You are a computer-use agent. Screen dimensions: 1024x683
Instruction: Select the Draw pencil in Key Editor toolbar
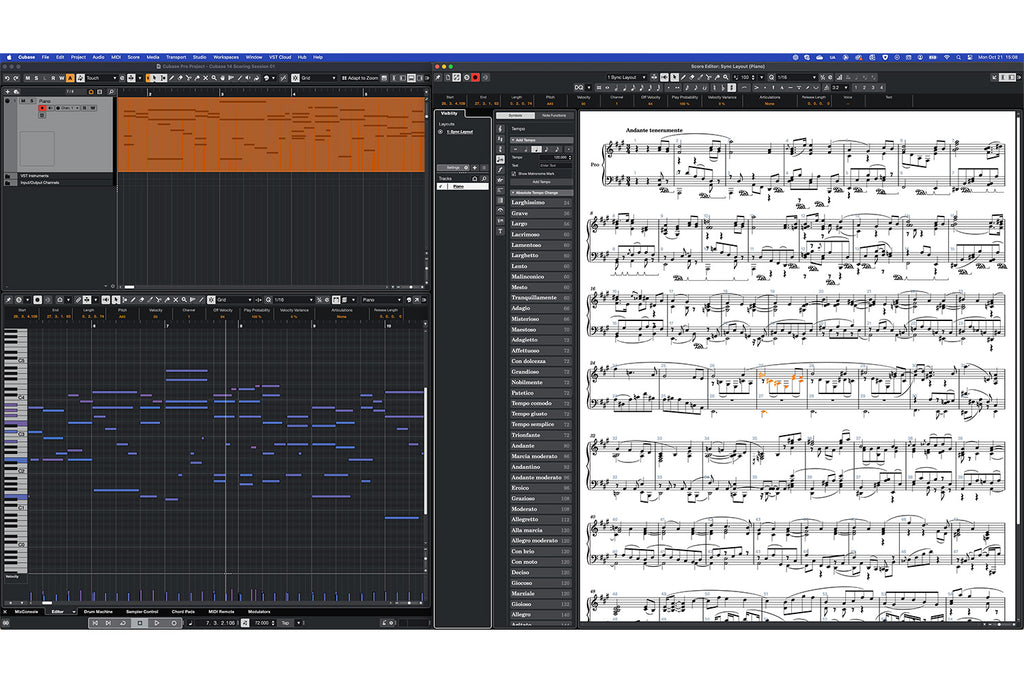click(x=133, y=300)
